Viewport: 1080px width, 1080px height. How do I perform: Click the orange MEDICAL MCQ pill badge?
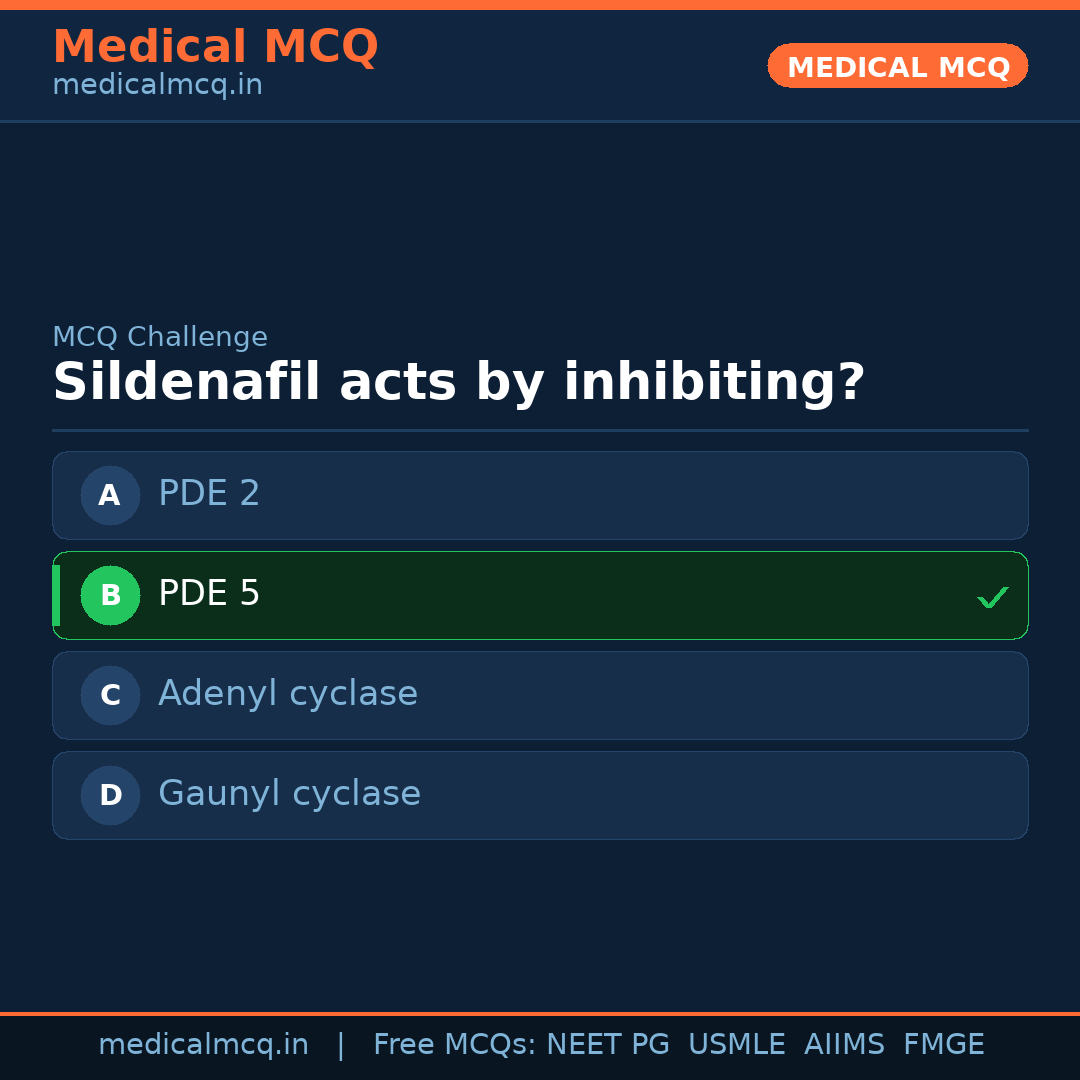click(898, 66)
